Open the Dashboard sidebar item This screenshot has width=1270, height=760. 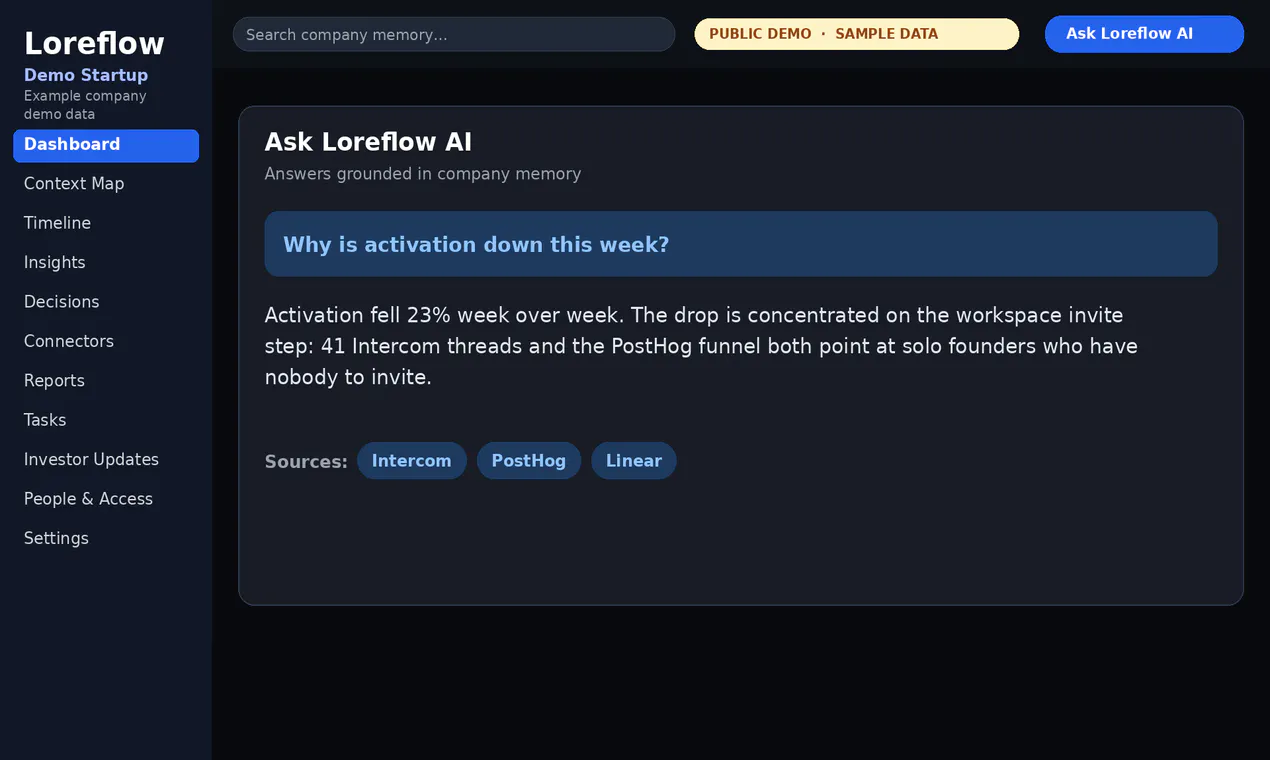point(106,145)
